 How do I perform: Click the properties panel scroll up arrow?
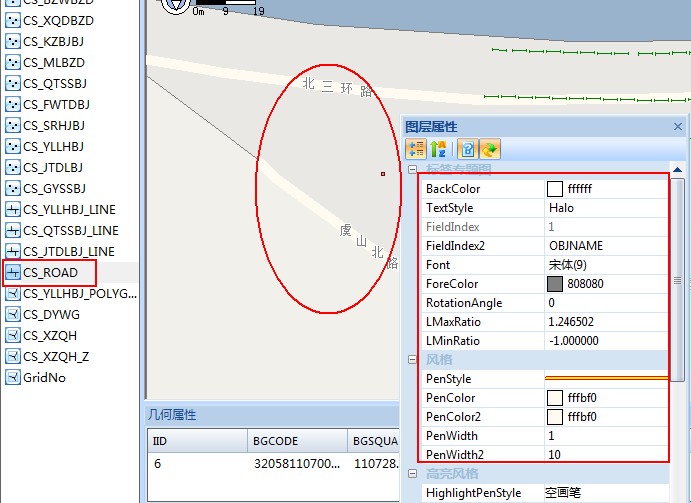coord(678,170)
